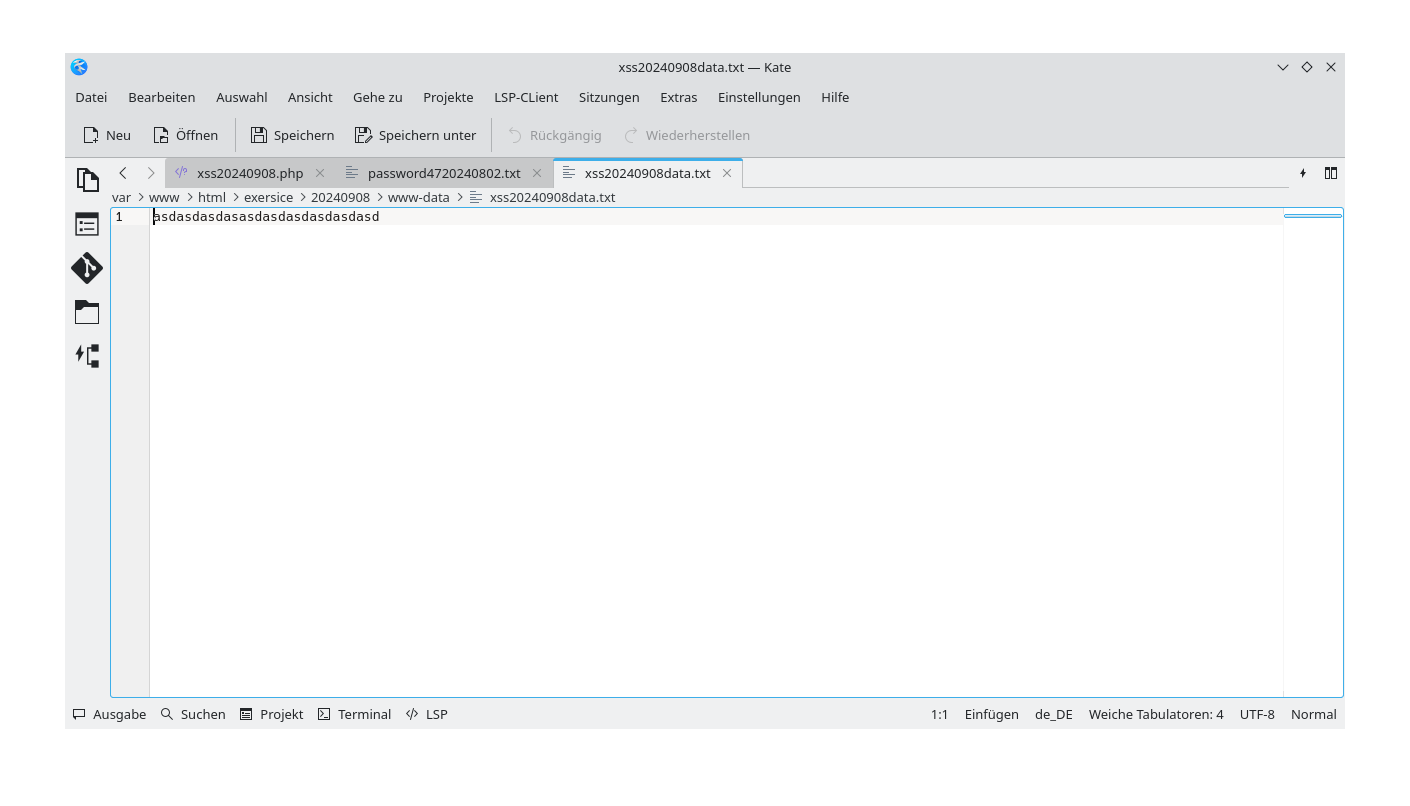Open the Filesystem browser sidebar panel
This screenshot has height=806, width=1410.
[87, 311]
